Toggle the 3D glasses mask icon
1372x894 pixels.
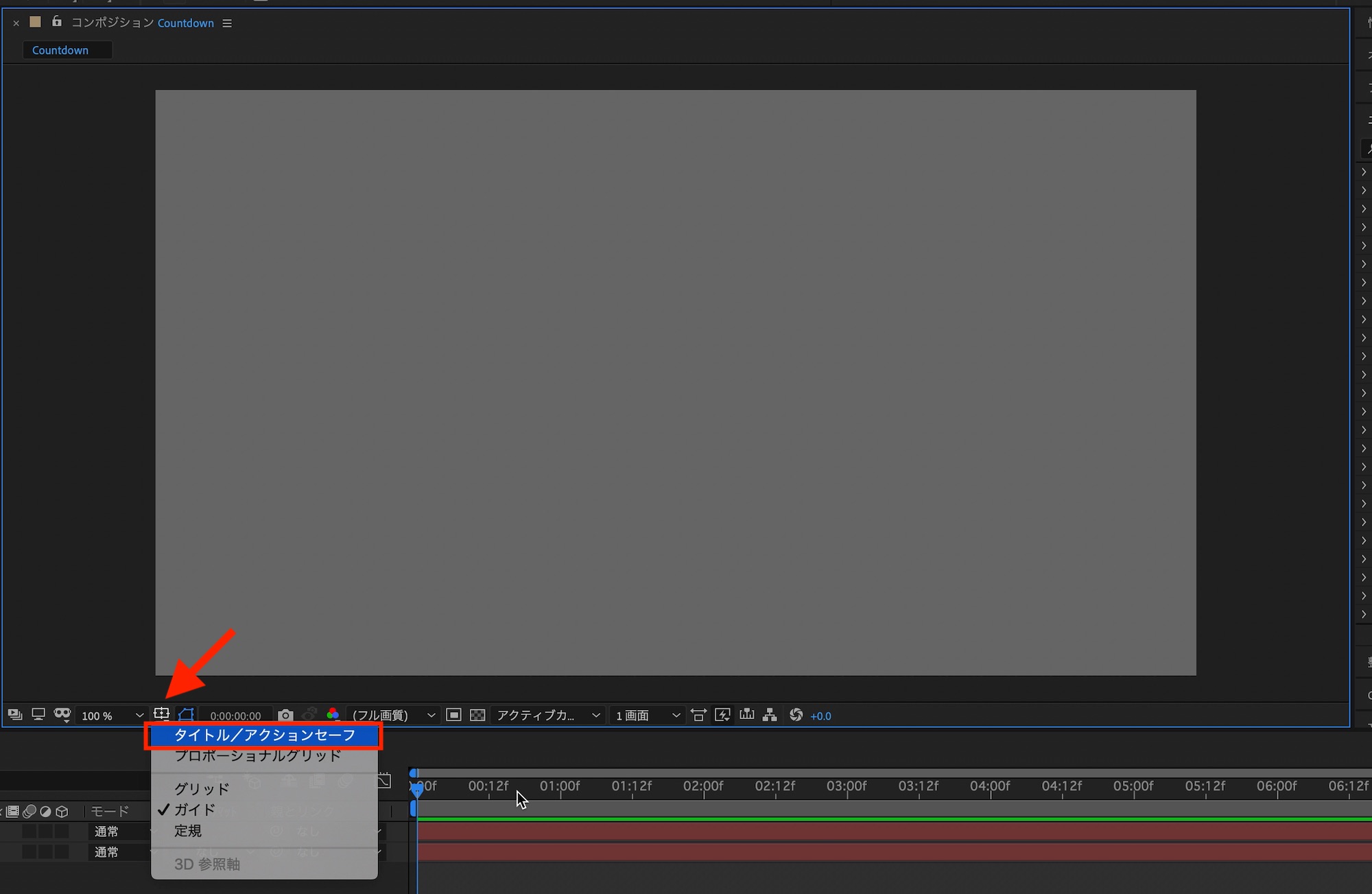click(62, 715)
